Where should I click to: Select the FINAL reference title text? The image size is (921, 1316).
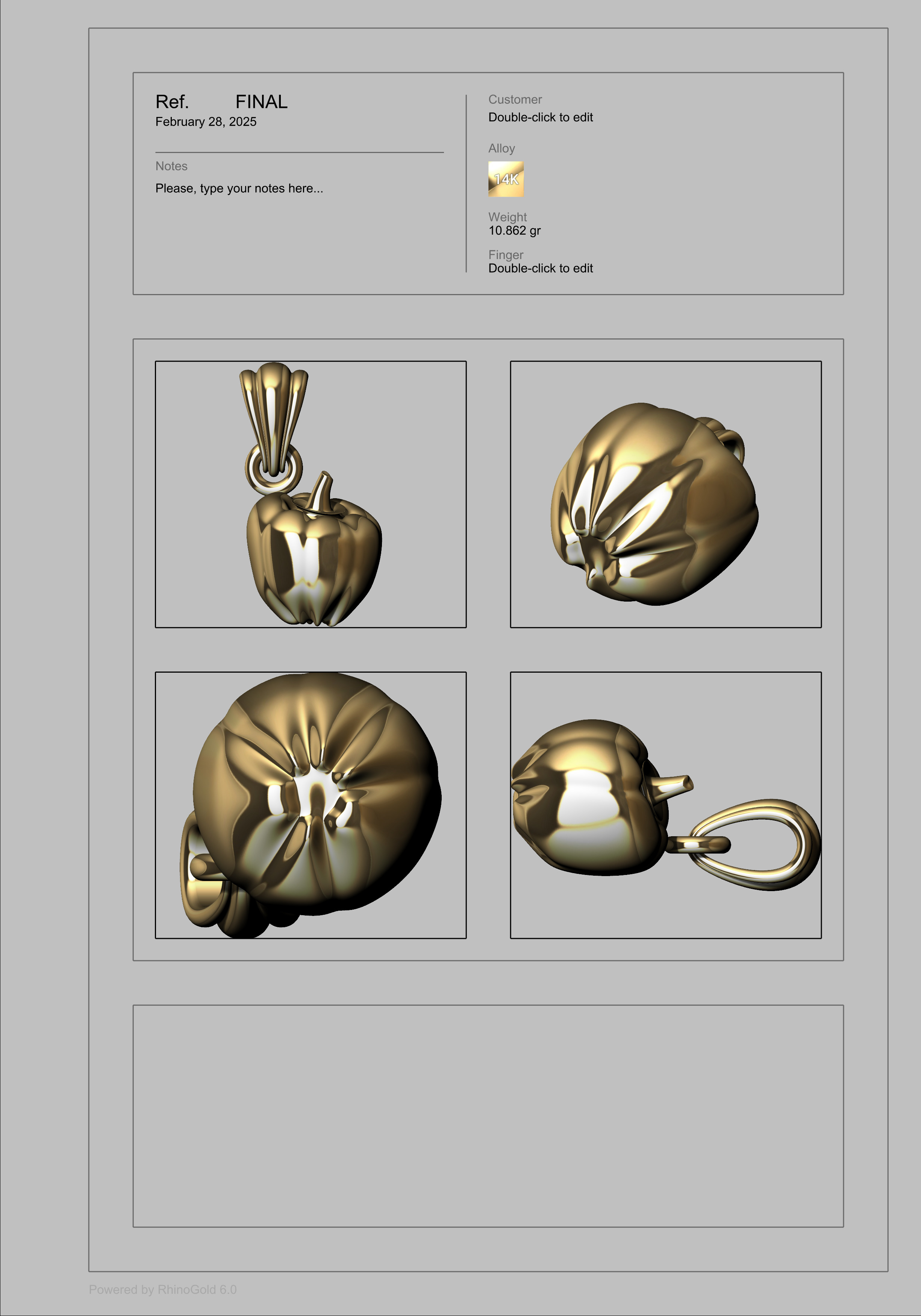click(x=261, y=102)
